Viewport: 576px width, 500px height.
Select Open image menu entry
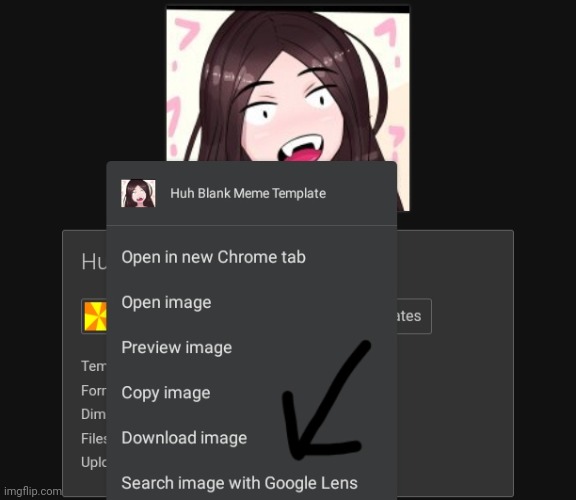tap(251, 302)
